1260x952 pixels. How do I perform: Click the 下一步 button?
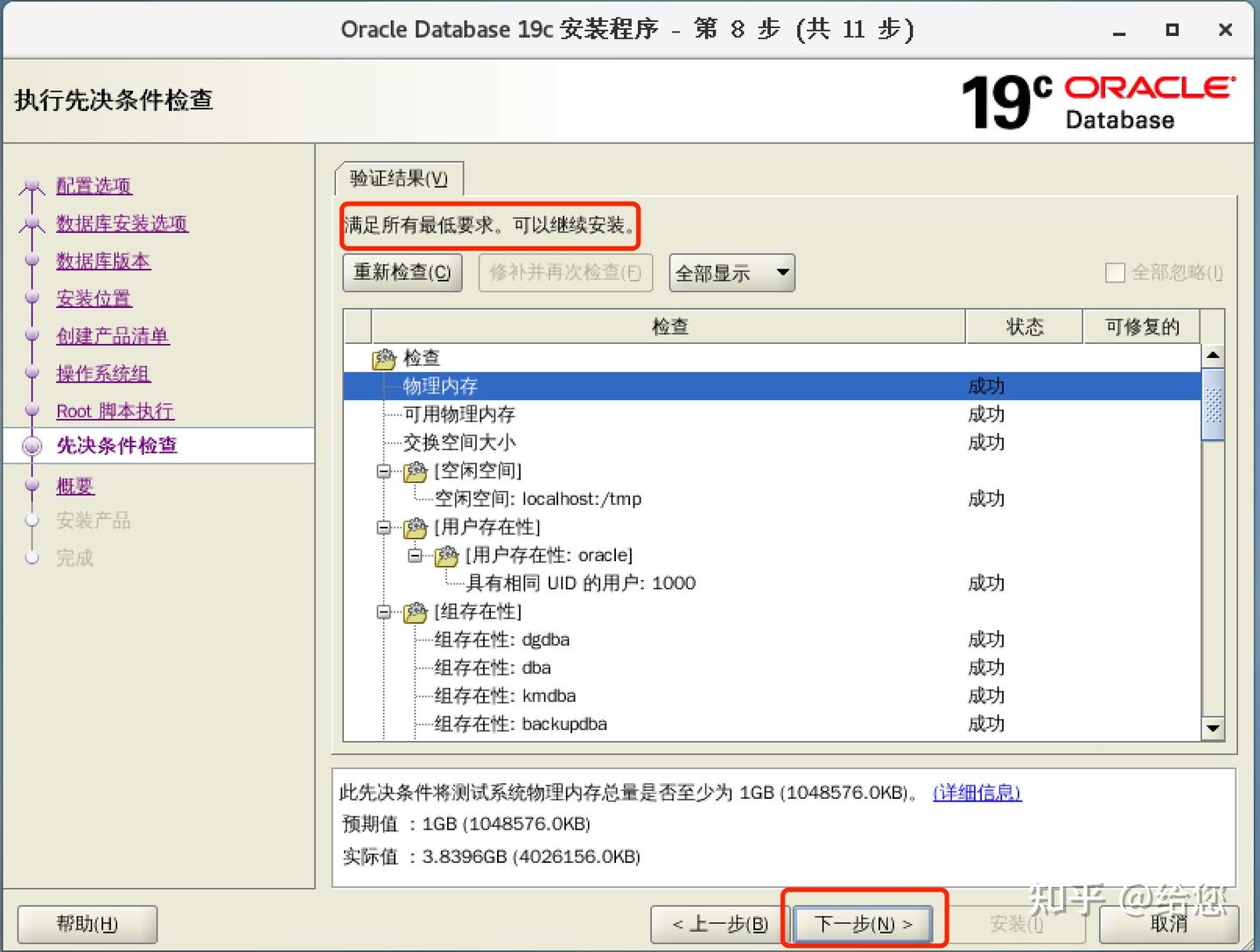click(863, 923)
